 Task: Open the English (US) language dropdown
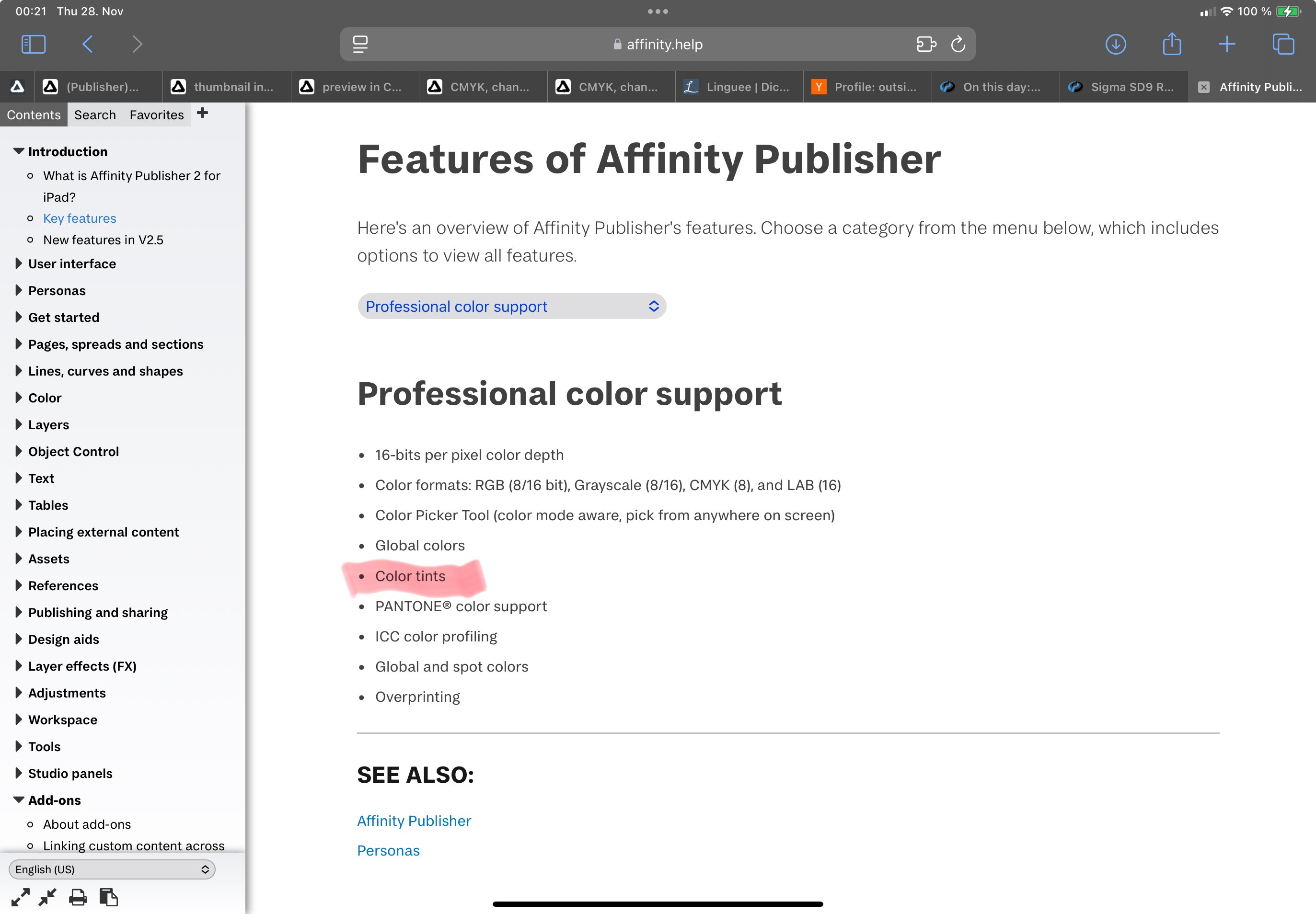click(112, 869)
